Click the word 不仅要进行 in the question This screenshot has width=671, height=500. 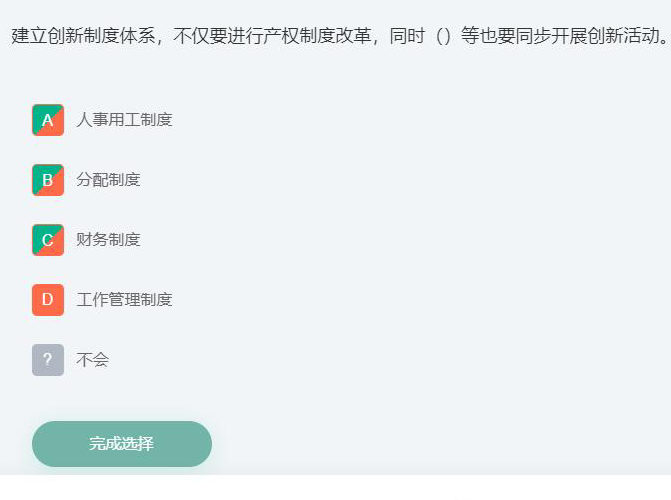coord(218,36)
